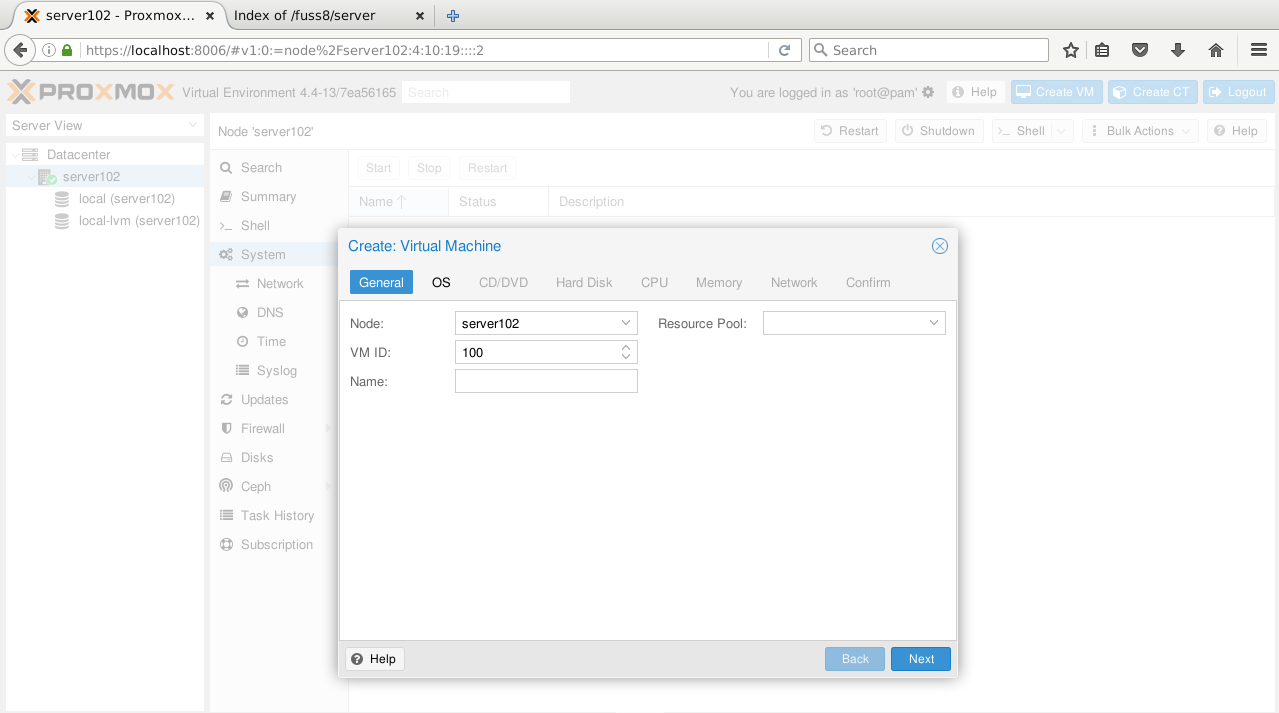Image resolution: width=1279 pixels, height=713 pixels.
Task: Open a new browser tab with plus icon
Action: point(453,16)
